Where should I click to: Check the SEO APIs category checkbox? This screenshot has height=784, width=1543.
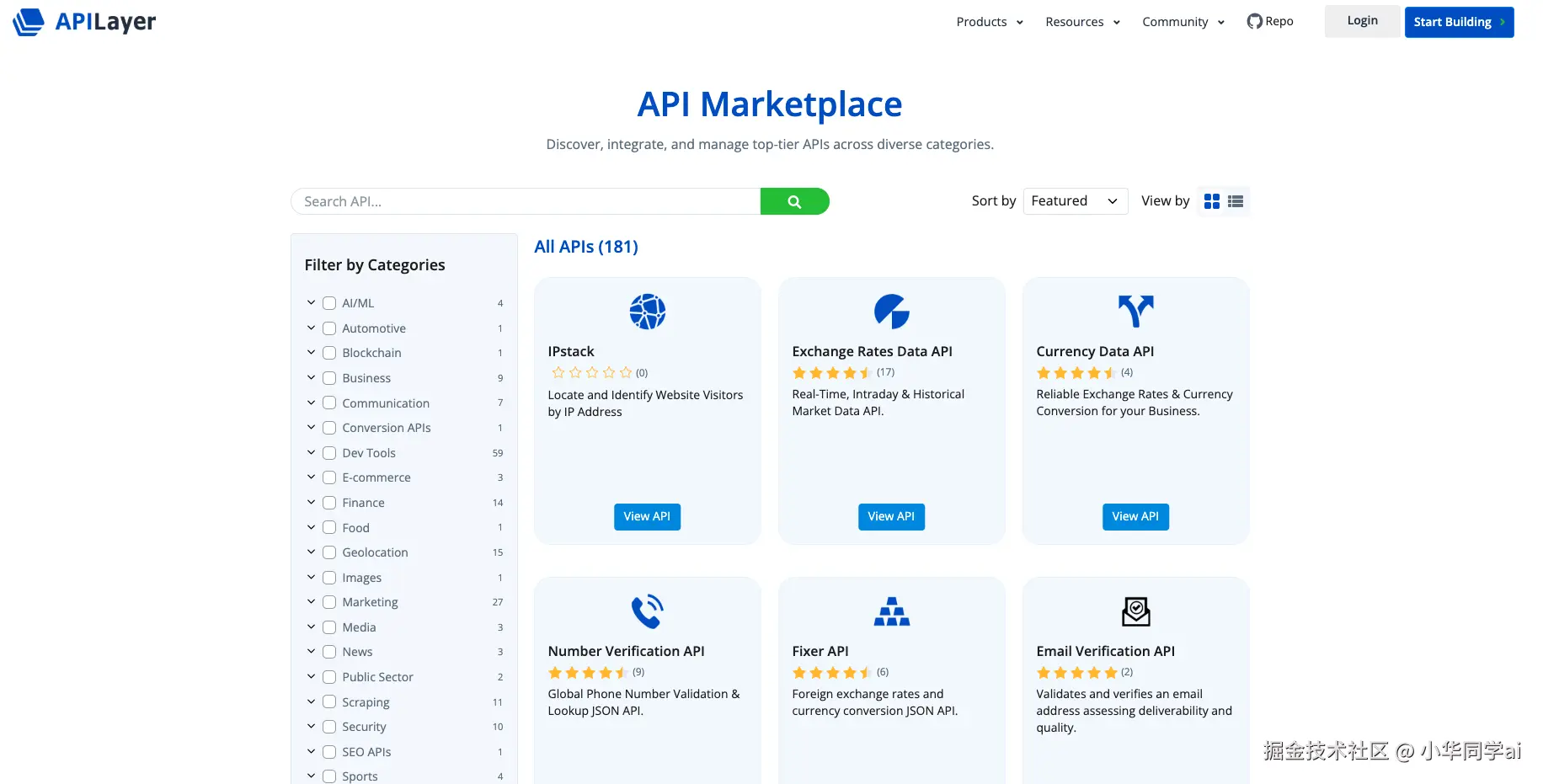329,752
